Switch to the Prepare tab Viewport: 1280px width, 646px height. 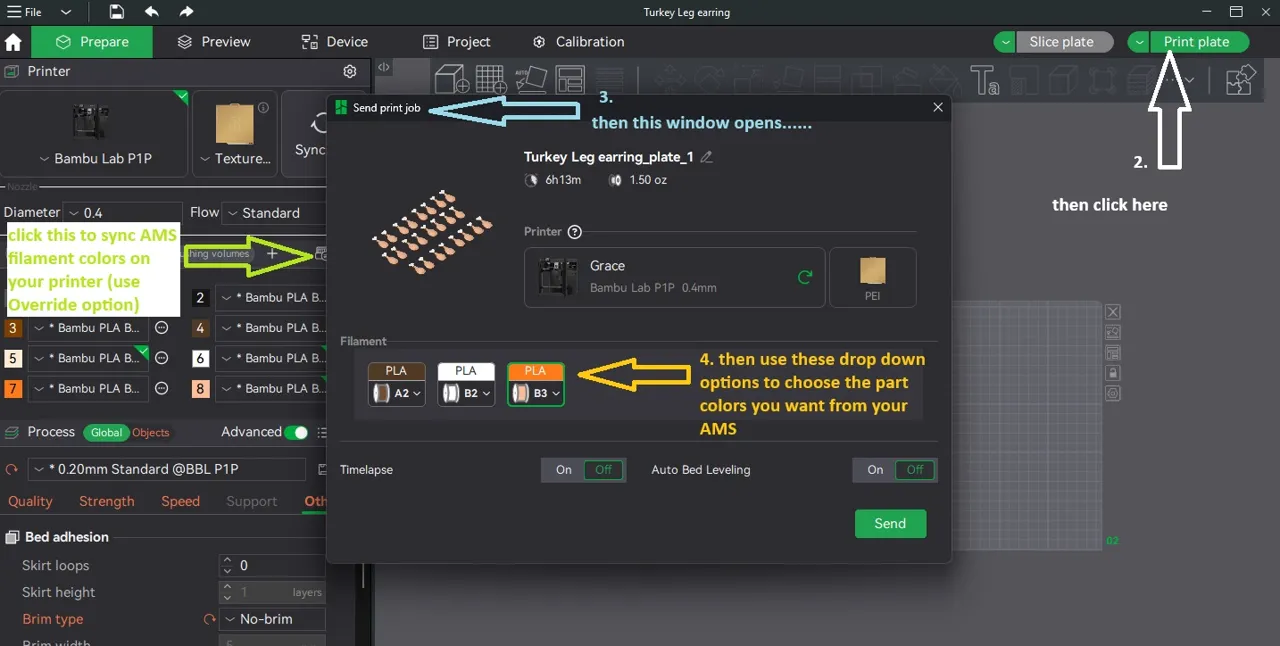(x=92, y=42)
